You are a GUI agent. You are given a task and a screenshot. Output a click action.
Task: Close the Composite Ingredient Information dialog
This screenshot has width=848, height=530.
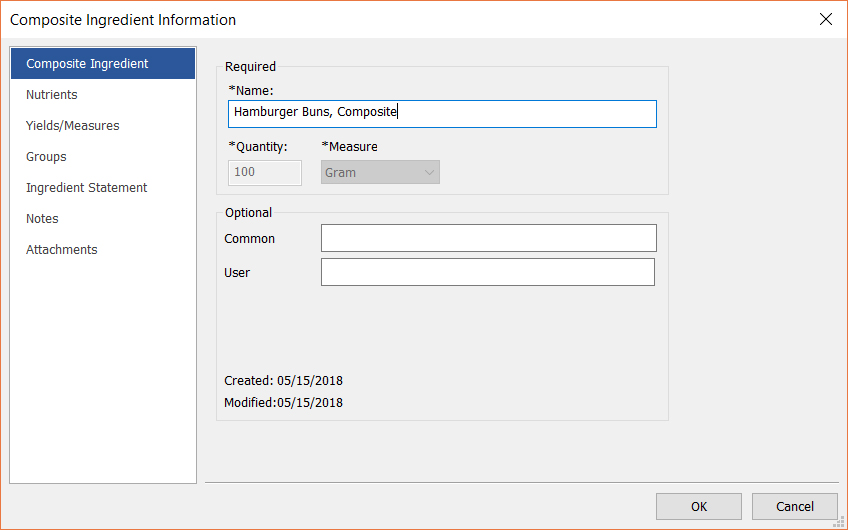825,19
